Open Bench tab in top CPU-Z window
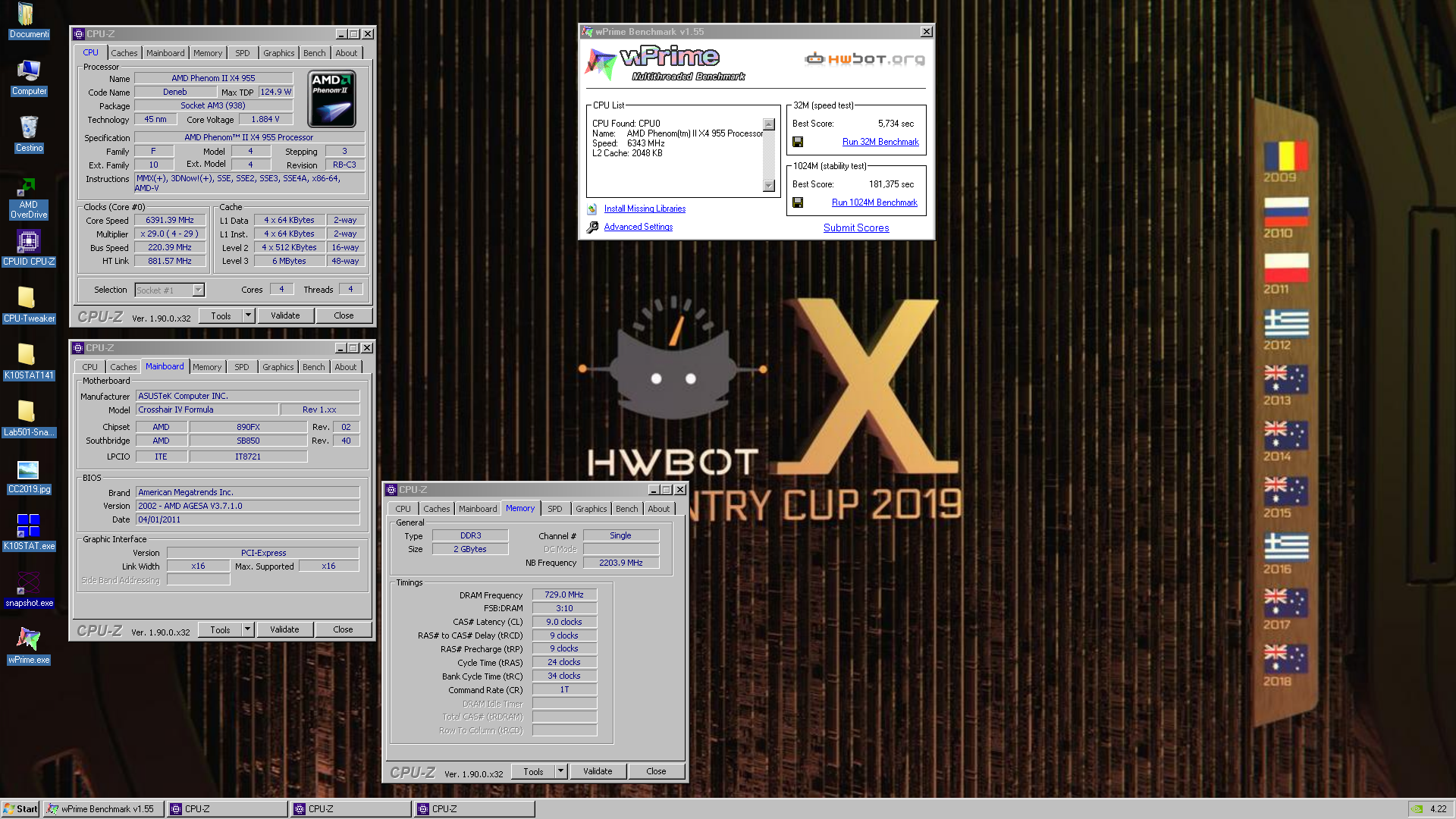 click(315, 53)
